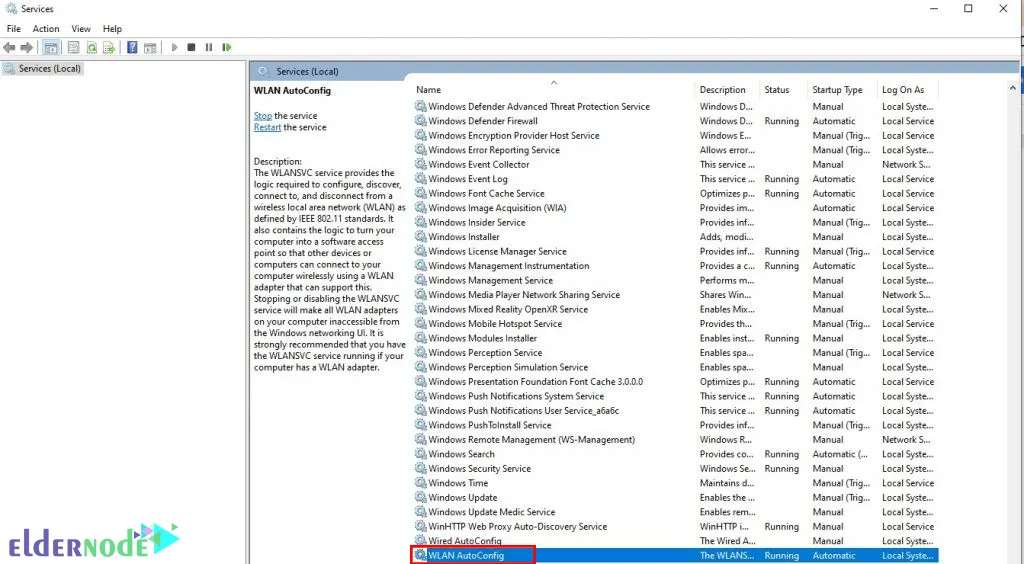
Task: Open the Properties toolbar icon
Action: tap(74, 48)
